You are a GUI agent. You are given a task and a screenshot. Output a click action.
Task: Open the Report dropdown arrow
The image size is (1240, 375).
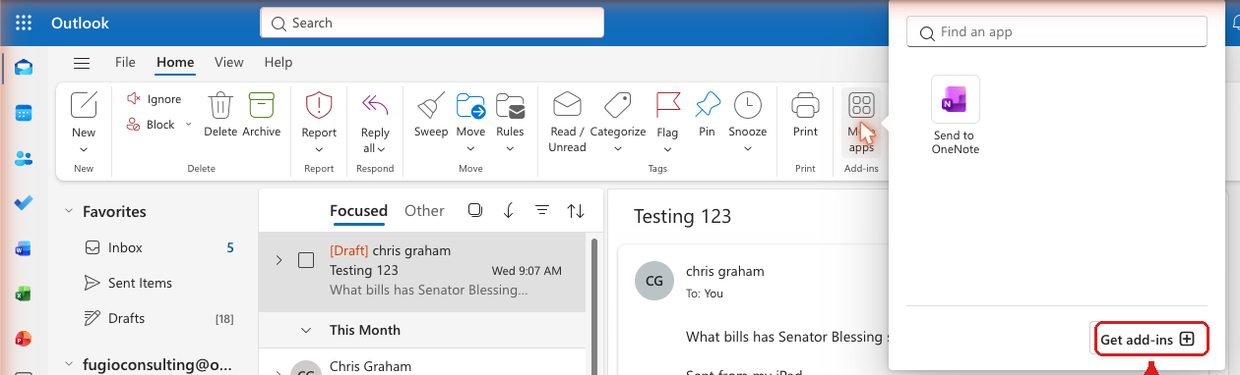pos(319,150)
